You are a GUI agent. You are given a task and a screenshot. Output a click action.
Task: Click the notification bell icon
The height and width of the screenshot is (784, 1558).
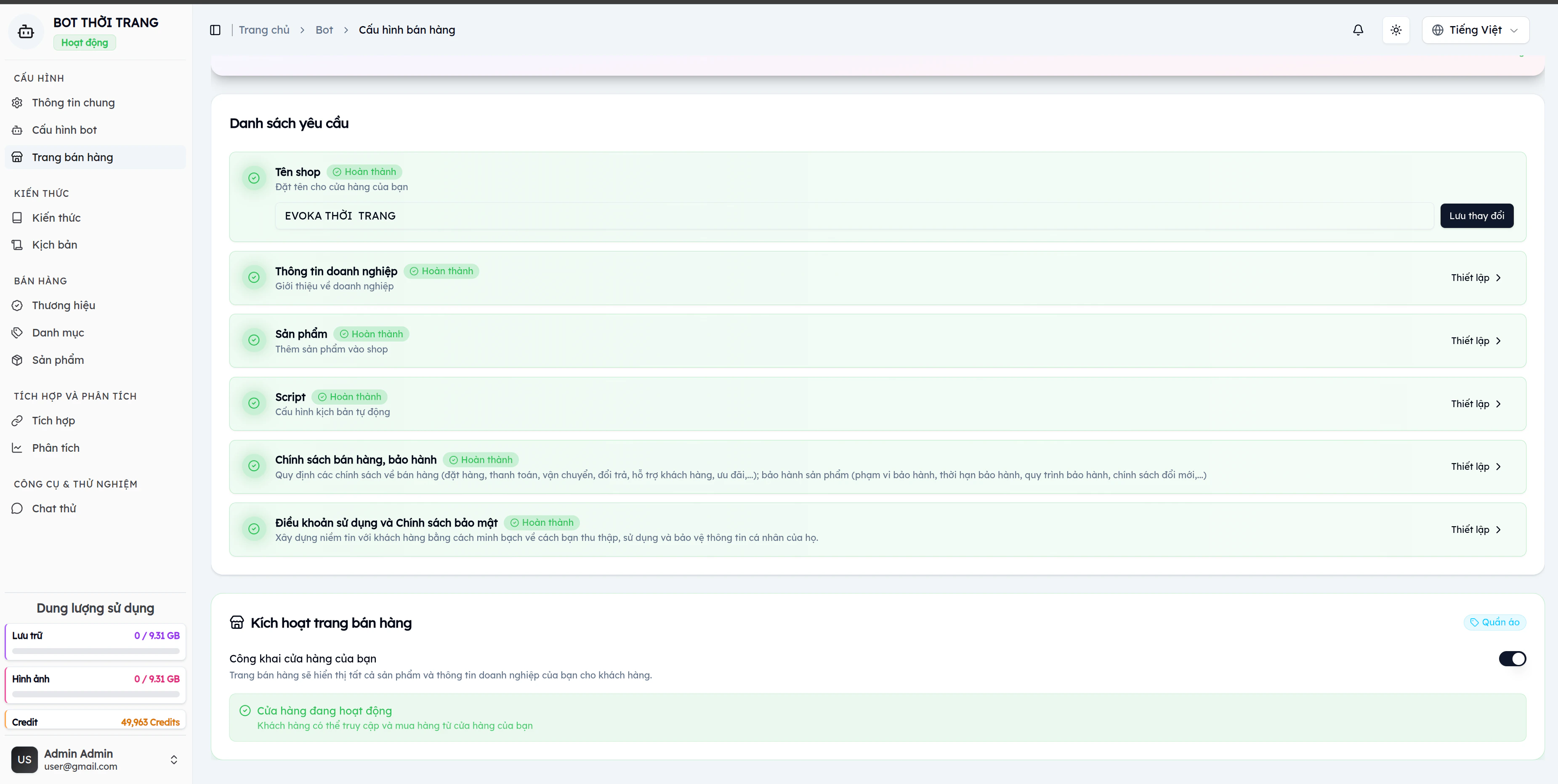(x=1358, y=30)
